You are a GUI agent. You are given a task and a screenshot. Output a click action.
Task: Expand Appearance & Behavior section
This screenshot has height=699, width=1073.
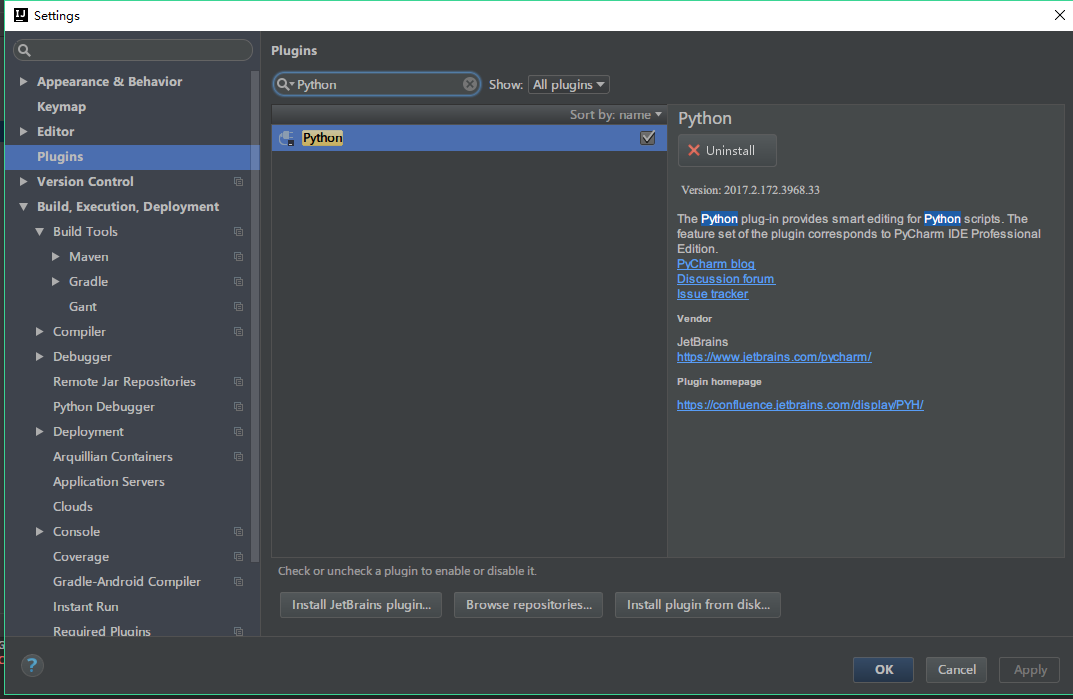coord(23,81)
